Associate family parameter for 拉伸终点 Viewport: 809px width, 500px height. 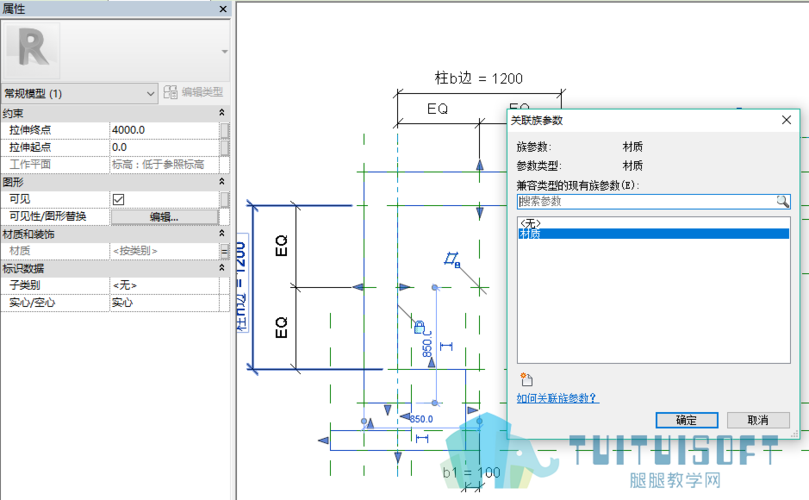click(224, 130)
